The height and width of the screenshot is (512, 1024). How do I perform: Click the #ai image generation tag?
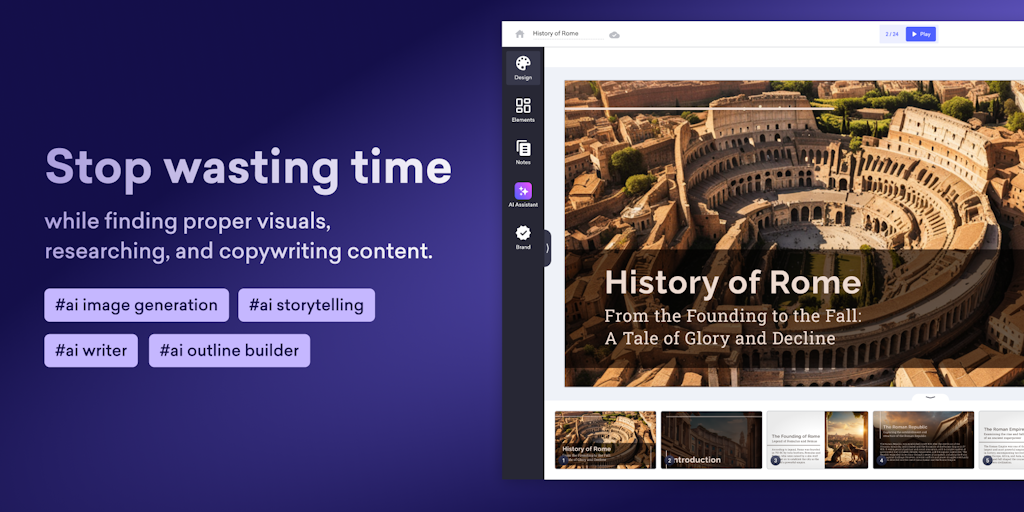click(x=136, y=305)
